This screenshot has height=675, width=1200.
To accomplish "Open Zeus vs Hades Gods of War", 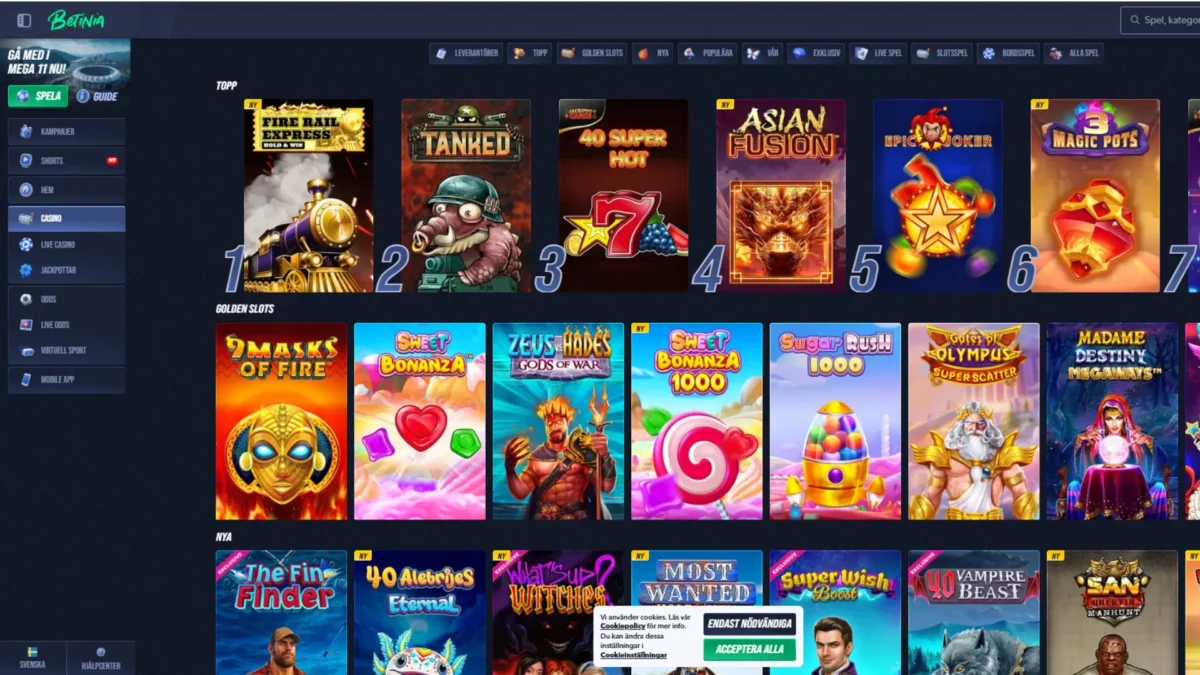I will [558, 421].
